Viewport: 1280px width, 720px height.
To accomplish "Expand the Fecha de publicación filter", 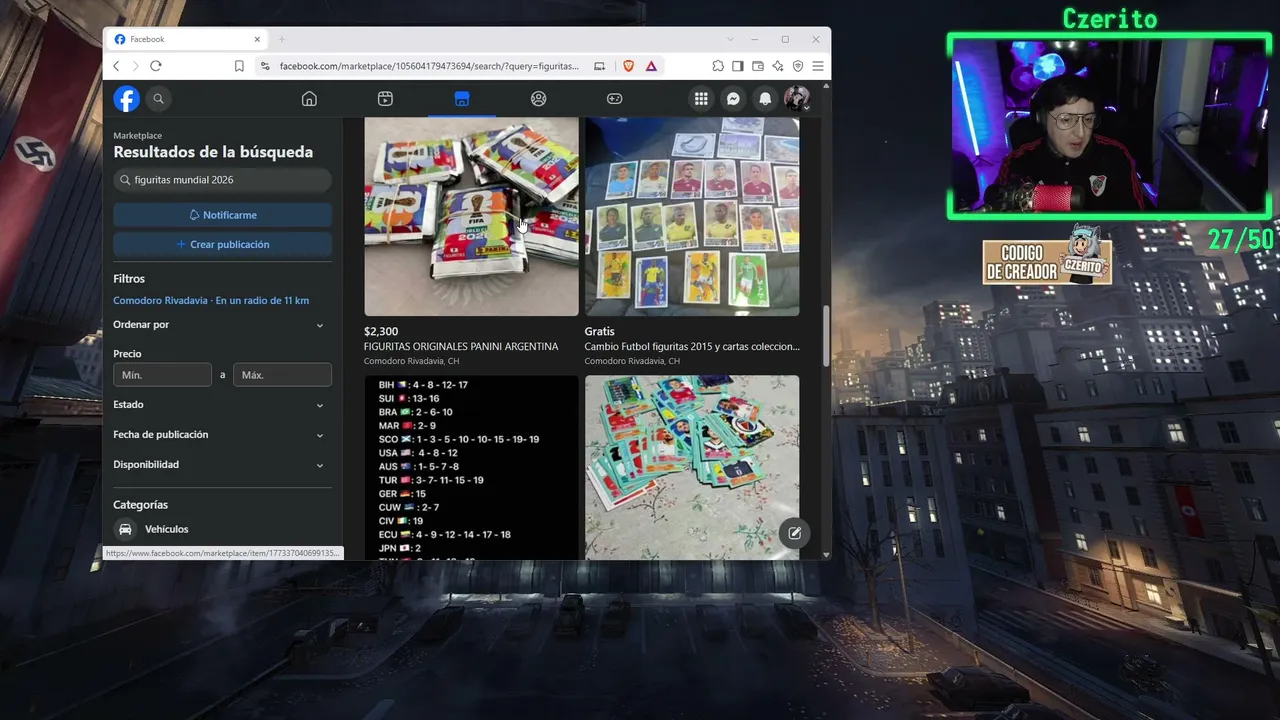I will [222, 435].
